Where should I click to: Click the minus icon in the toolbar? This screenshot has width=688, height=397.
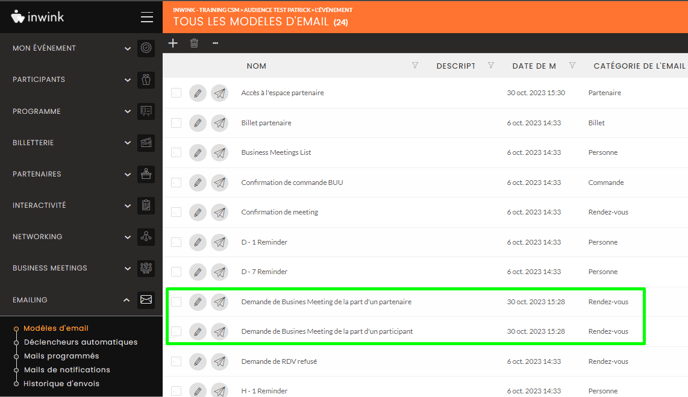215,43
